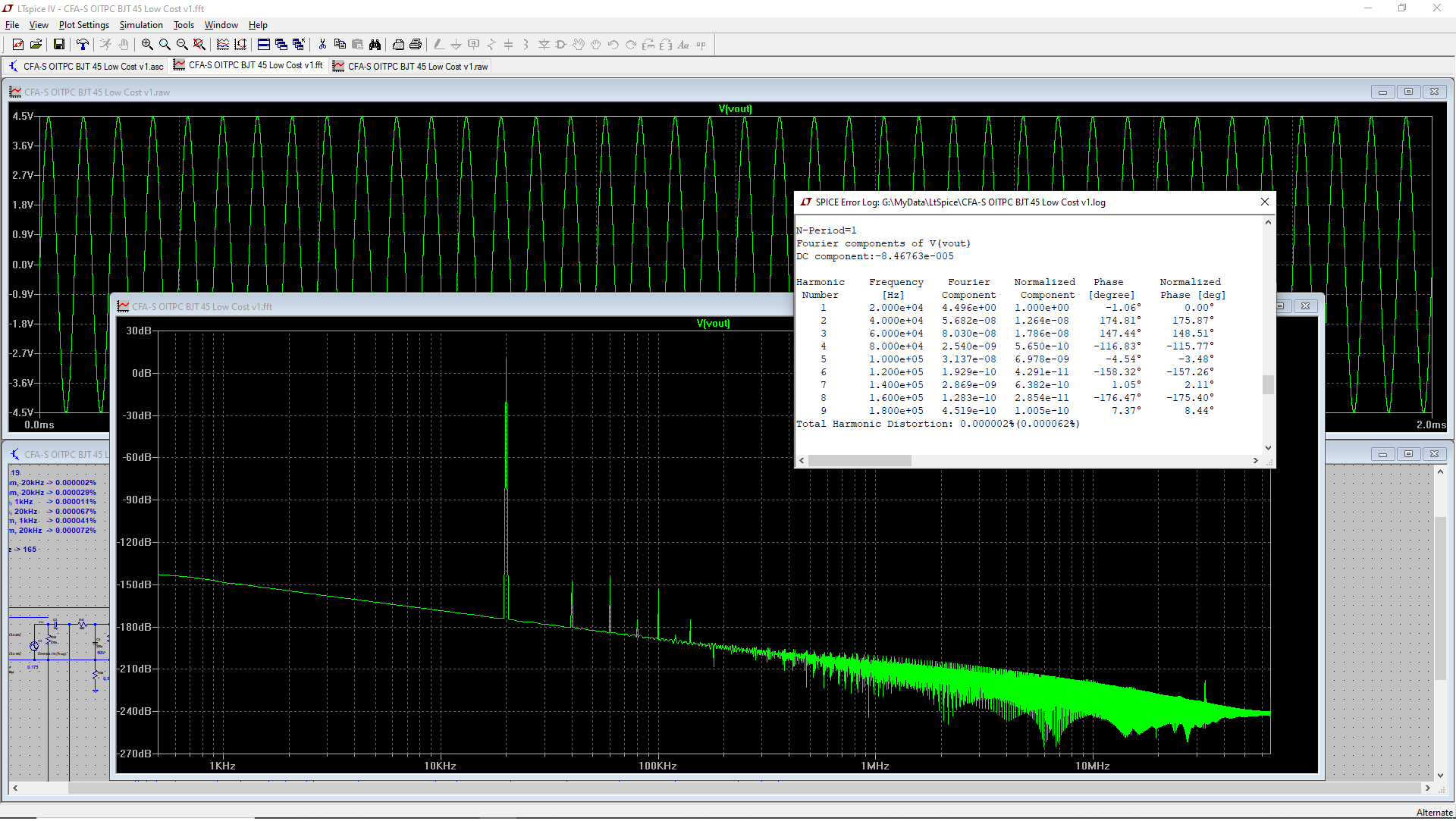Close the FFT plot child window
Screen dimensions: 1456x821
(x=1305, y=306)
